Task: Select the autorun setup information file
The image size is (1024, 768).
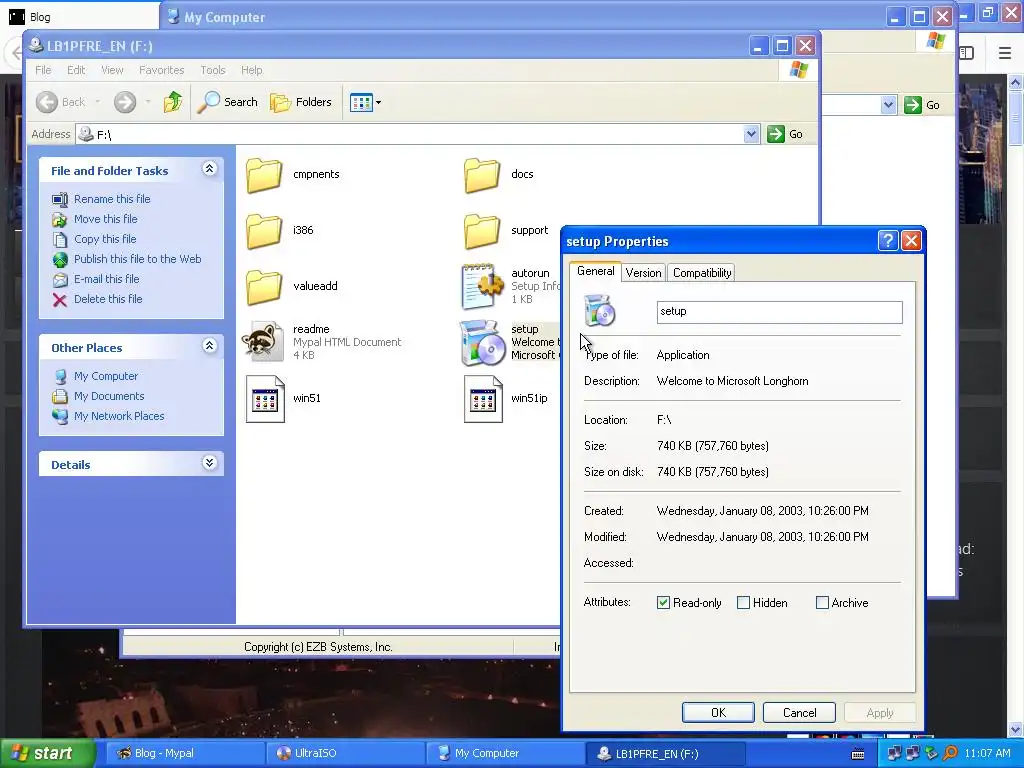Action: 482,287
